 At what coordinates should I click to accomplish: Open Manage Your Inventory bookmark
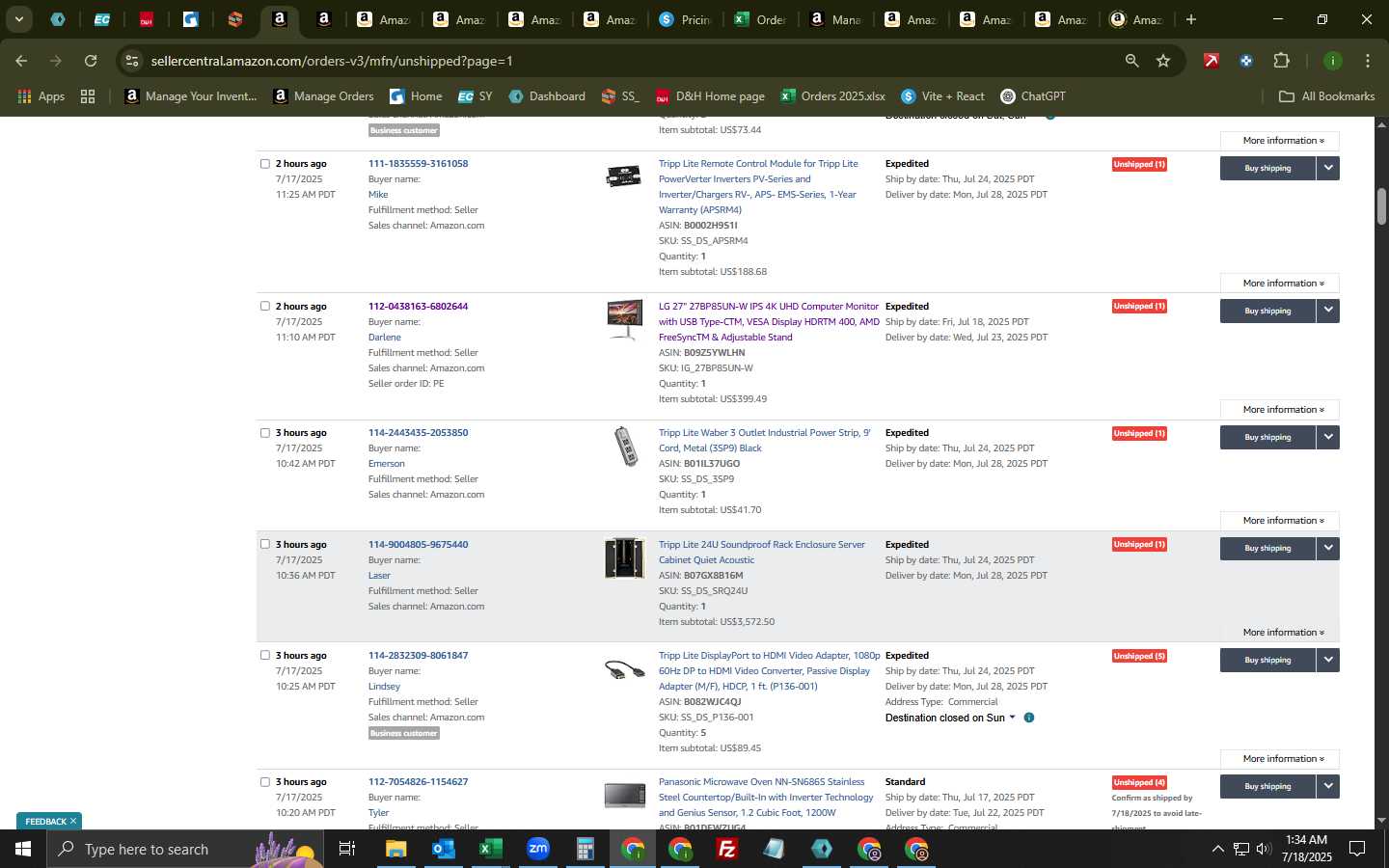191,96
